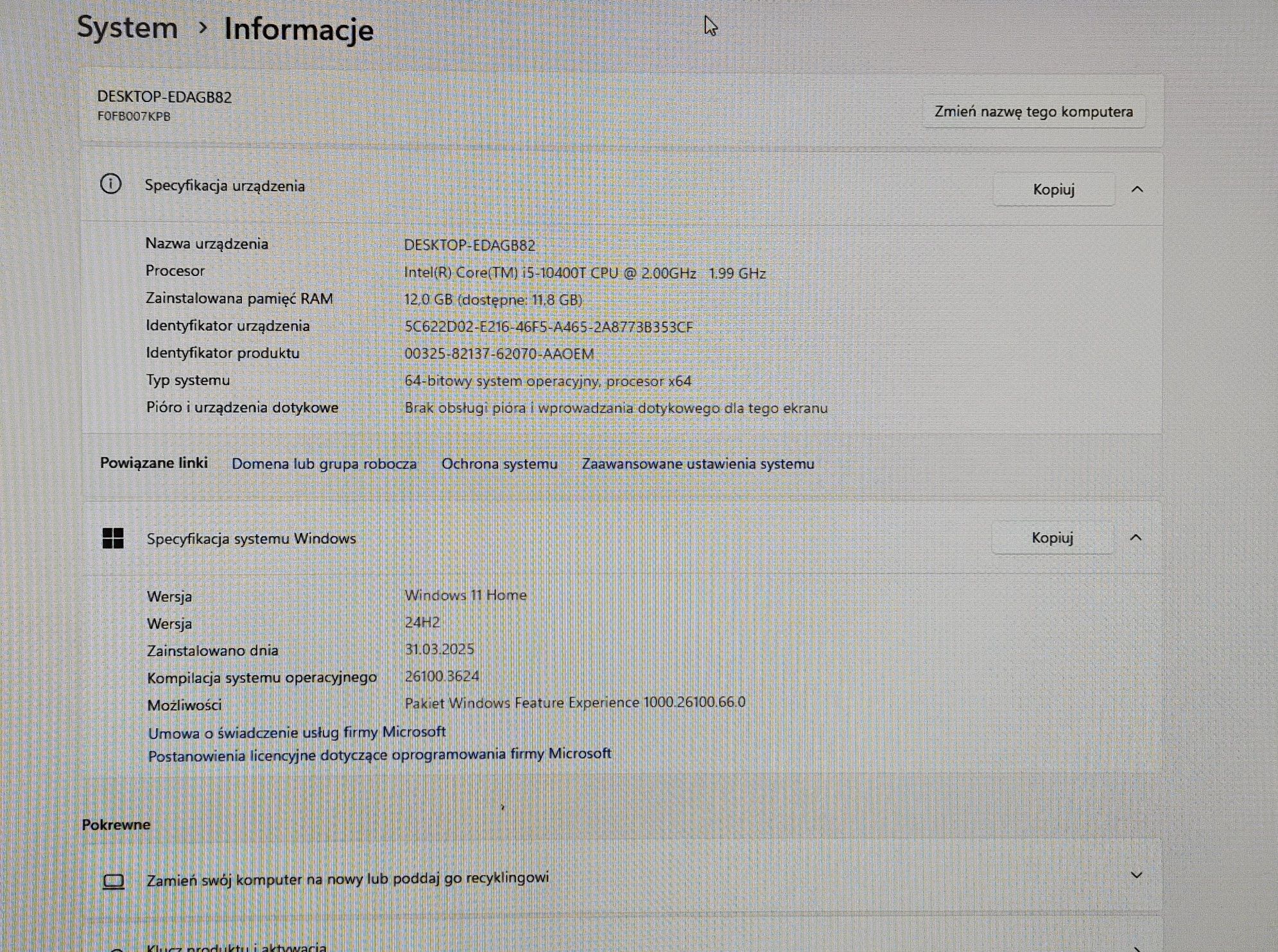Screen dimensions: 1278x952
Task: Select the F0FB007KPB model text
Action: click(134, 116)
